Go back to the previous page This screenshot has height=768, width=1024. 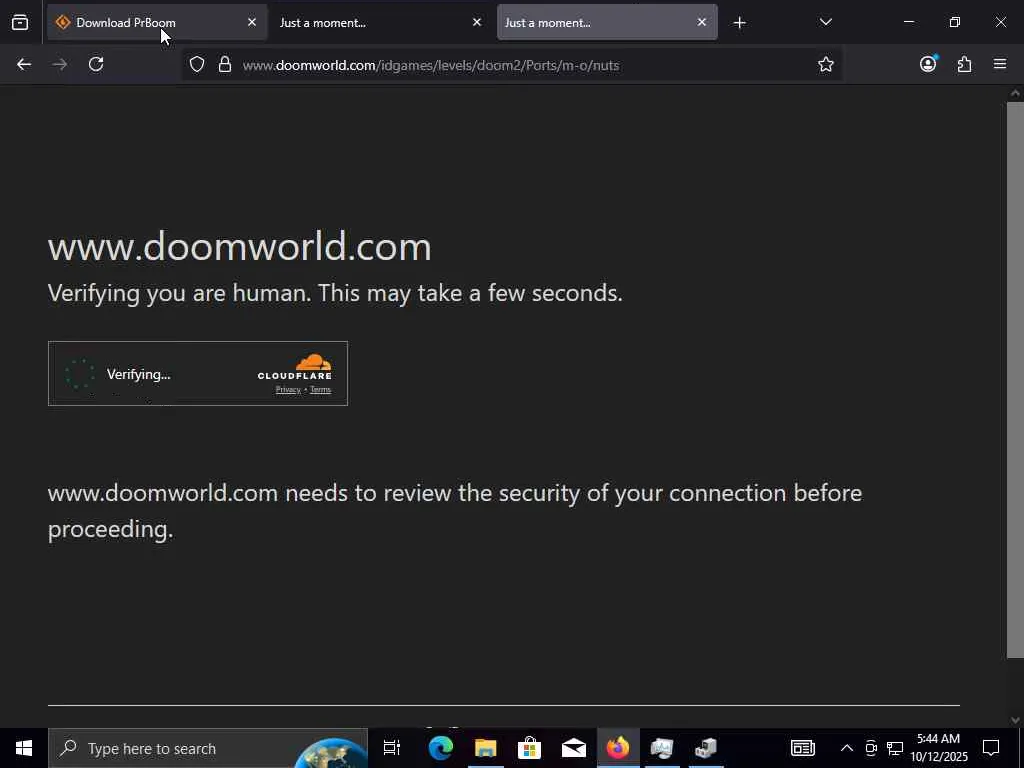point(24,64)
